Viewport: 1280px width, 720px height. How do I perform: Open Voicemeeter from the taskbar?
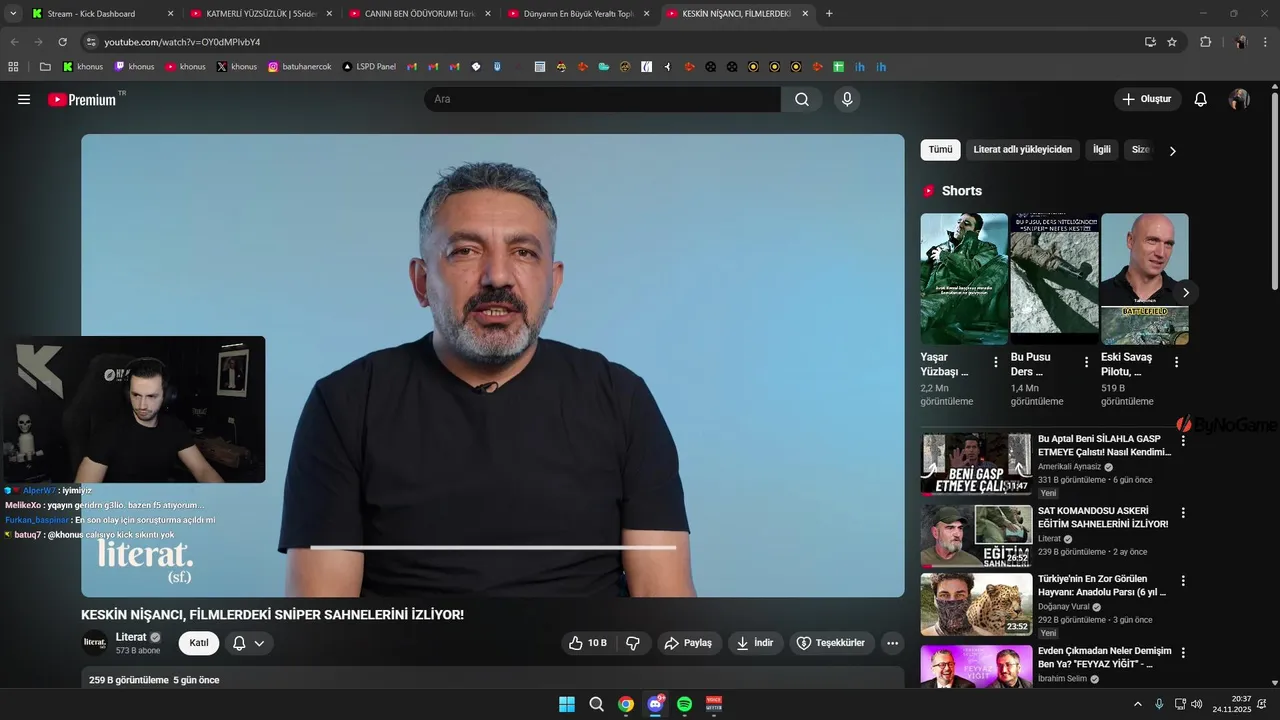click(714, 704)
